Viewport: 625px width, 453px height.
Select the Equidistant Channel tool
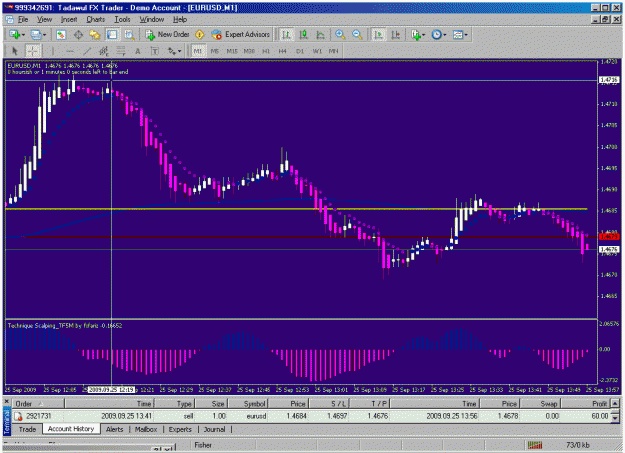click(x=104, y=51)
